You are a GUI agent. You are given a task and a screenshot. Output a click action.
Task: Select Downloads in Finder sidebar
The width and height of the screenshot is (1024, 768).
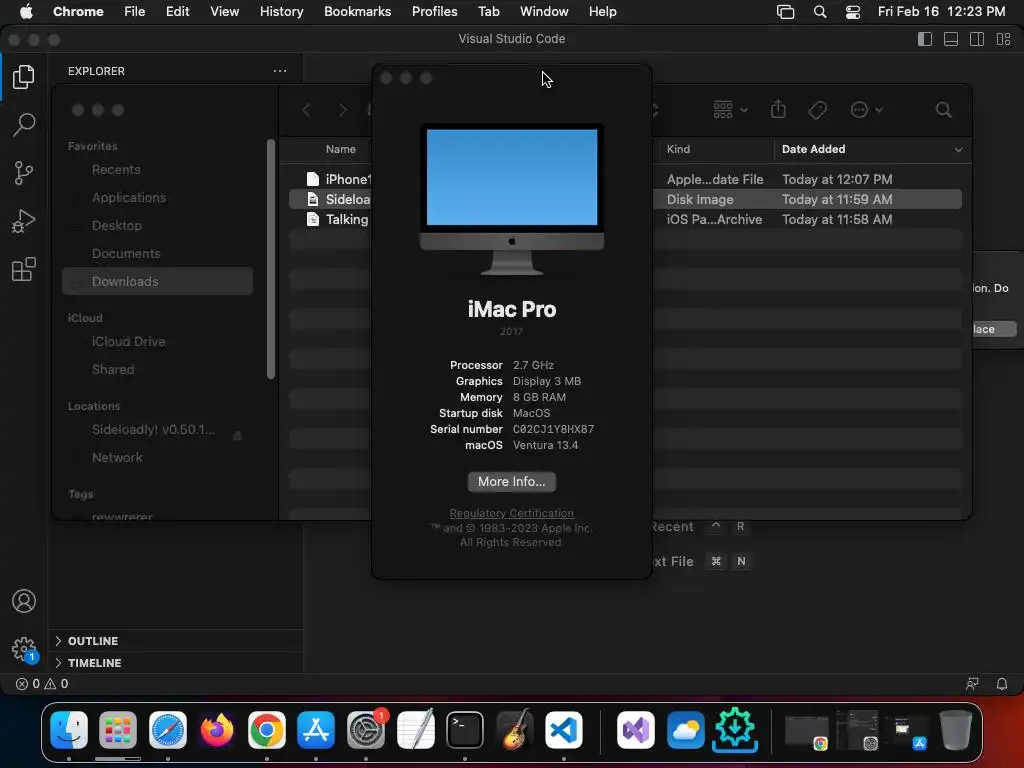(x=157, y=281)
